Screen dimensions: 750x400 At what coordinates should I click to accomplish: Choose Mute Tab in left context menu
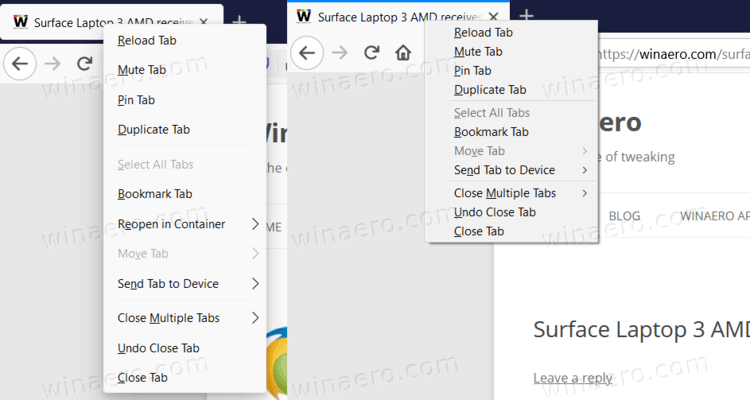[185, 70]
